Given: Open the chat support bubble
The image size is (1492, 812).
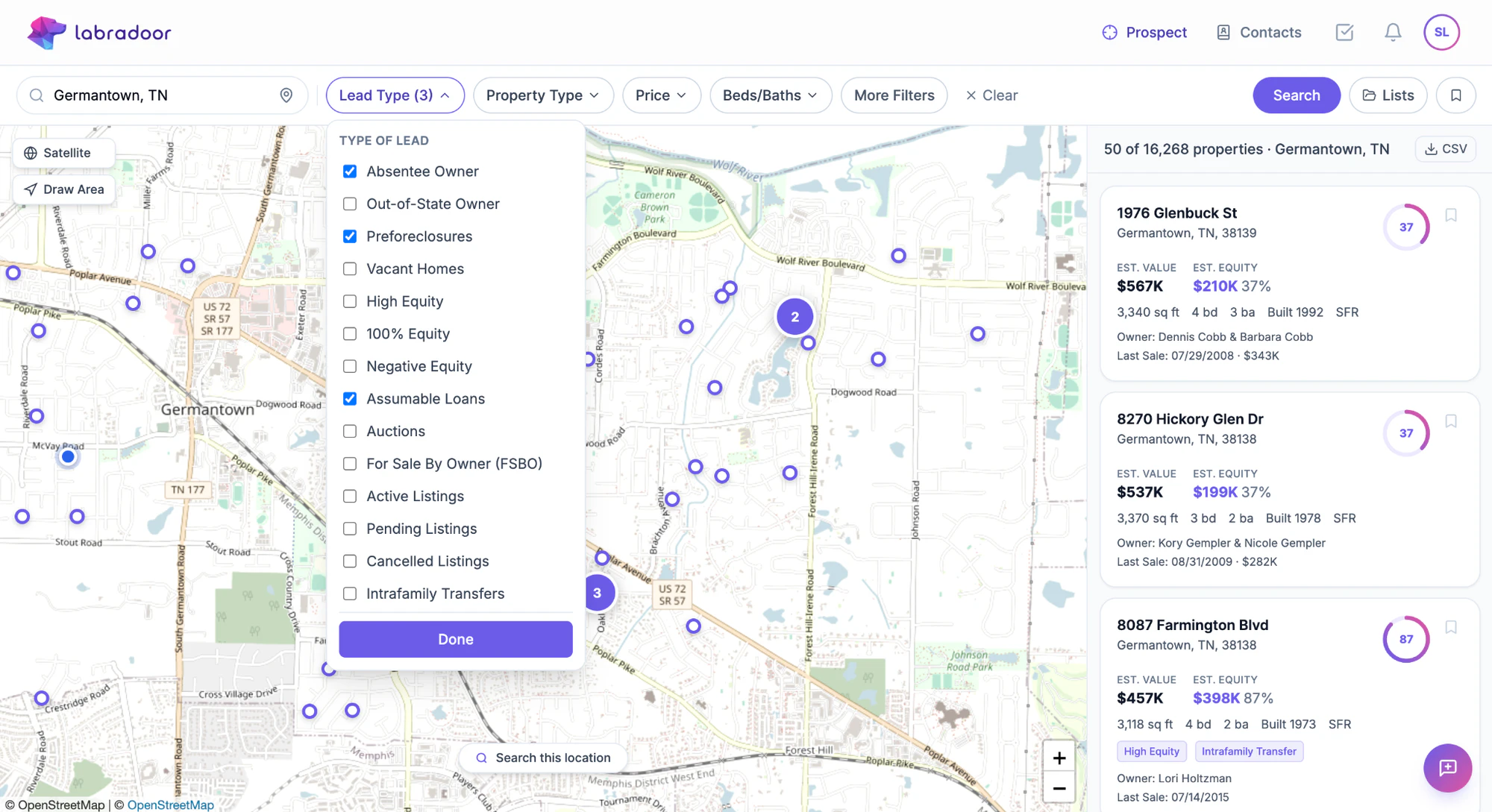Looking at the screenshot, I should [1447, 767].
